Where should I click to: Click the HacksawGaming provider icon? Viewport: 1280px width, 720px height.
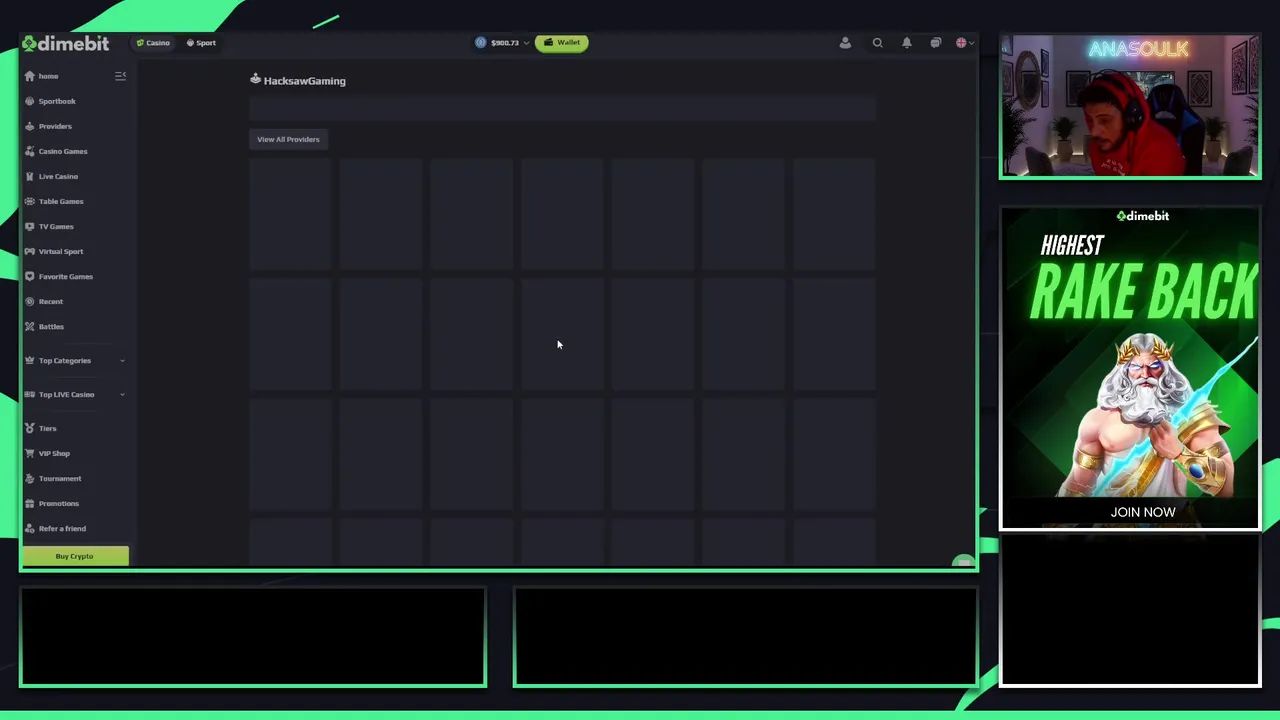[255, 79]
